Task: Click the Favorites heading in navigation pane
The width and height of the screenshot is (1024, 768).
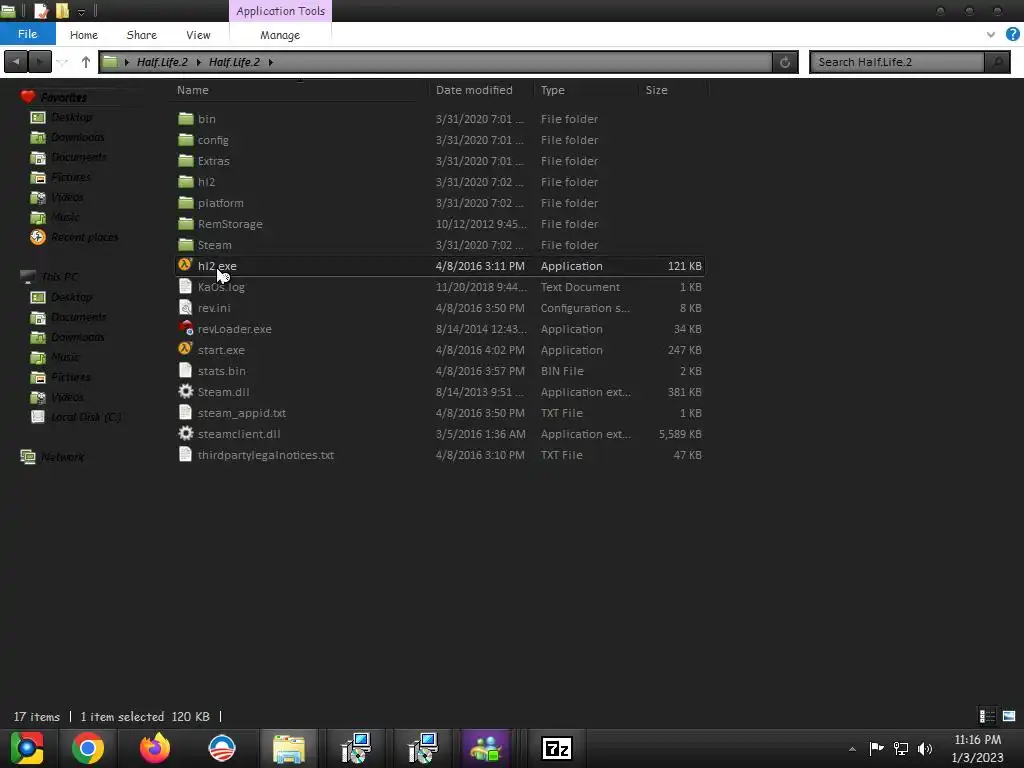Action: [63, 97]
